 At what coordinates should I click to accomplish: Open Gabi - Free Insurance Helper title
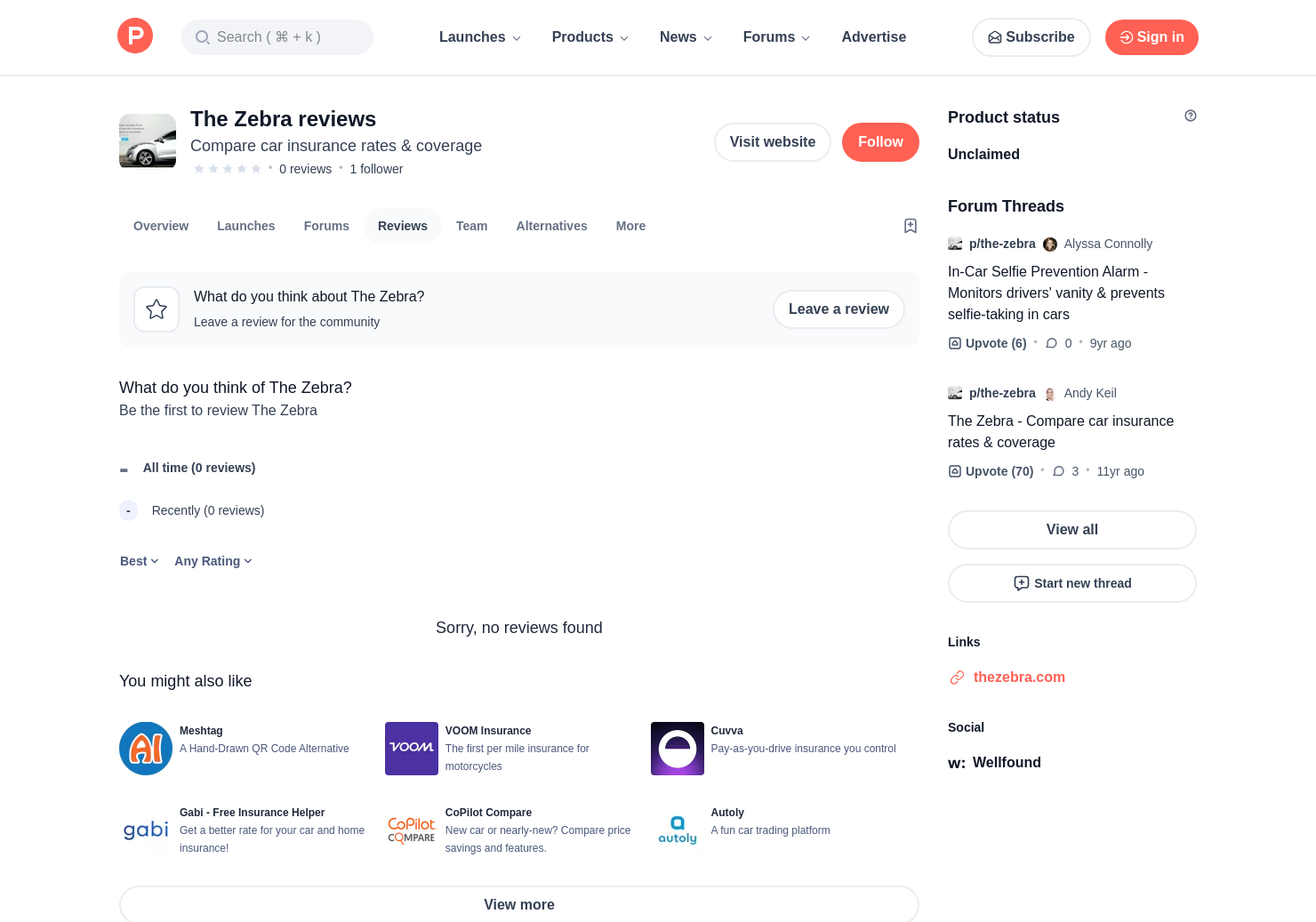pyautogui.click(x=252, y=813)
